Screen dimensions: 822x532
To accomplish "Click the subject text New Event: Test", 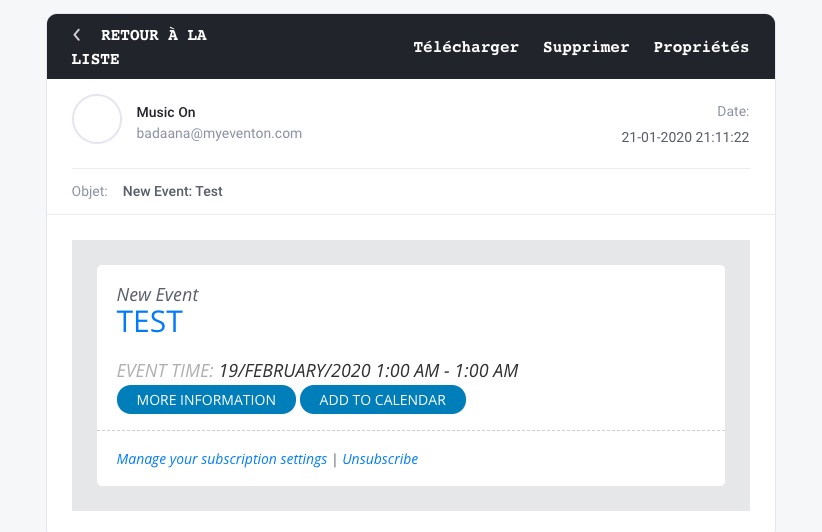I will pos(172,191).
